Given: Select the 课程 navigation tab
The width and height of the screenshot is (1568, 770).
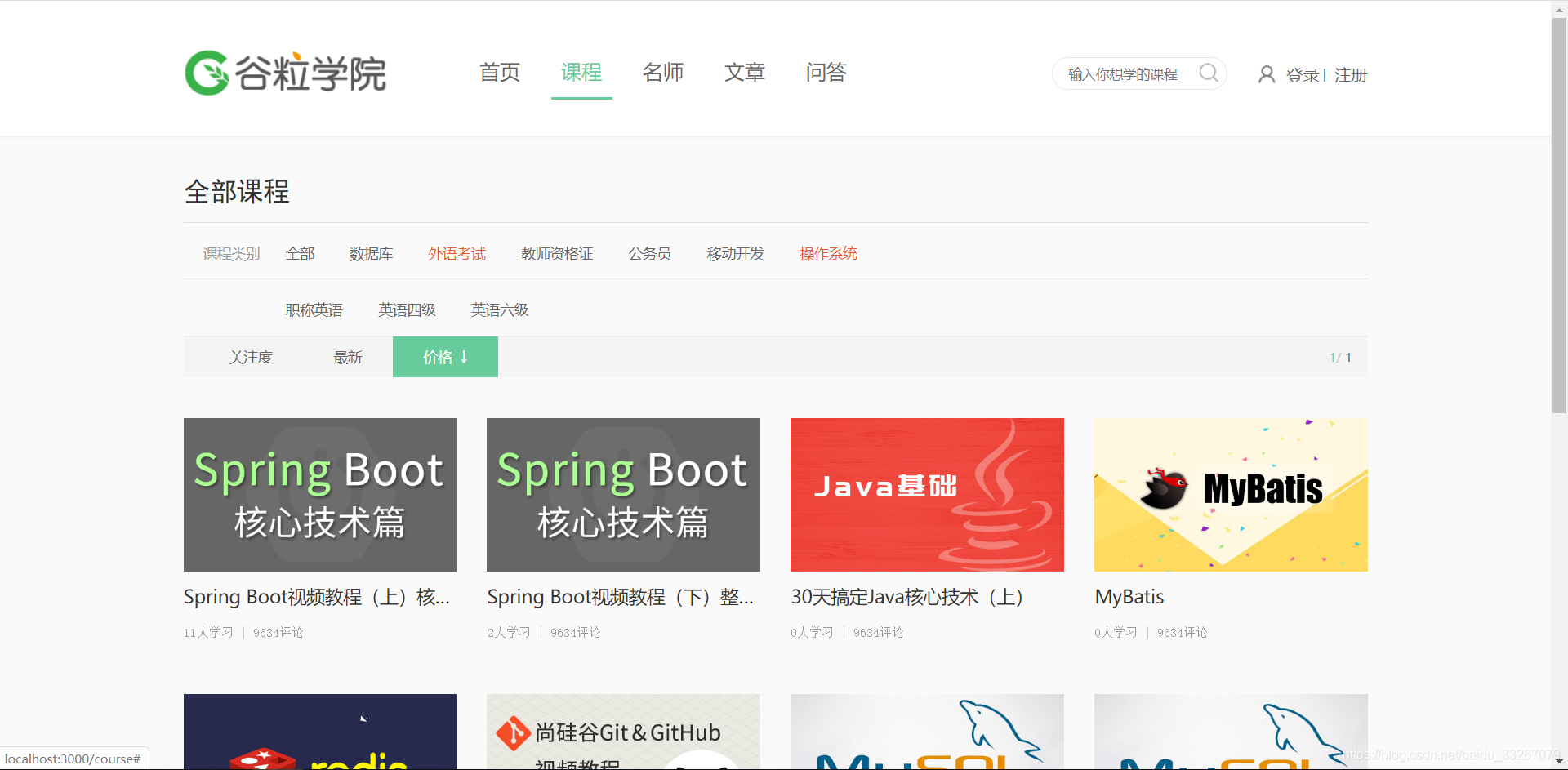Looking at the screenshot, I should click(581, 73).
